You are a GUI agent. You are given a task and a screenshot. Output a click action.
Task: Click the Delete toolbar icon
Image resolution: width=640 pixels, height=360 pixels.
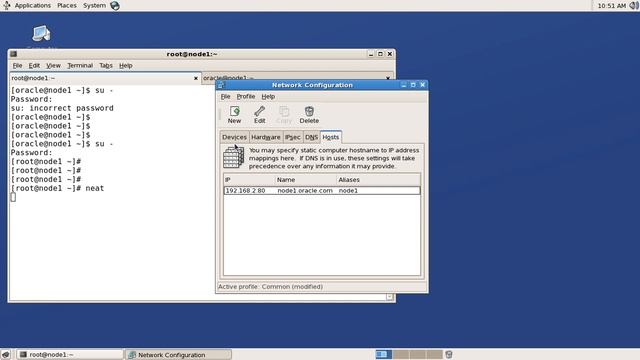(x=309, y=115)
